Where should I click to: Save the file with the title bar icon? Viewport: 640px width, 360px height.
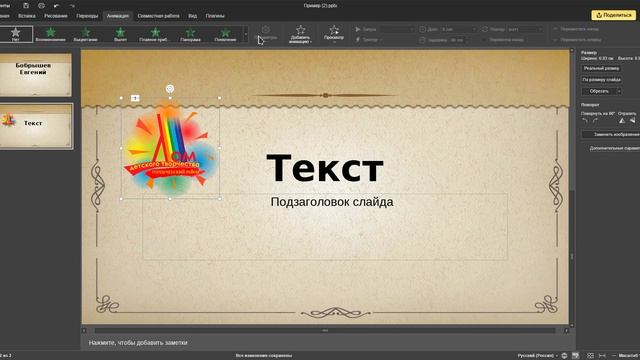coord(26,6)
